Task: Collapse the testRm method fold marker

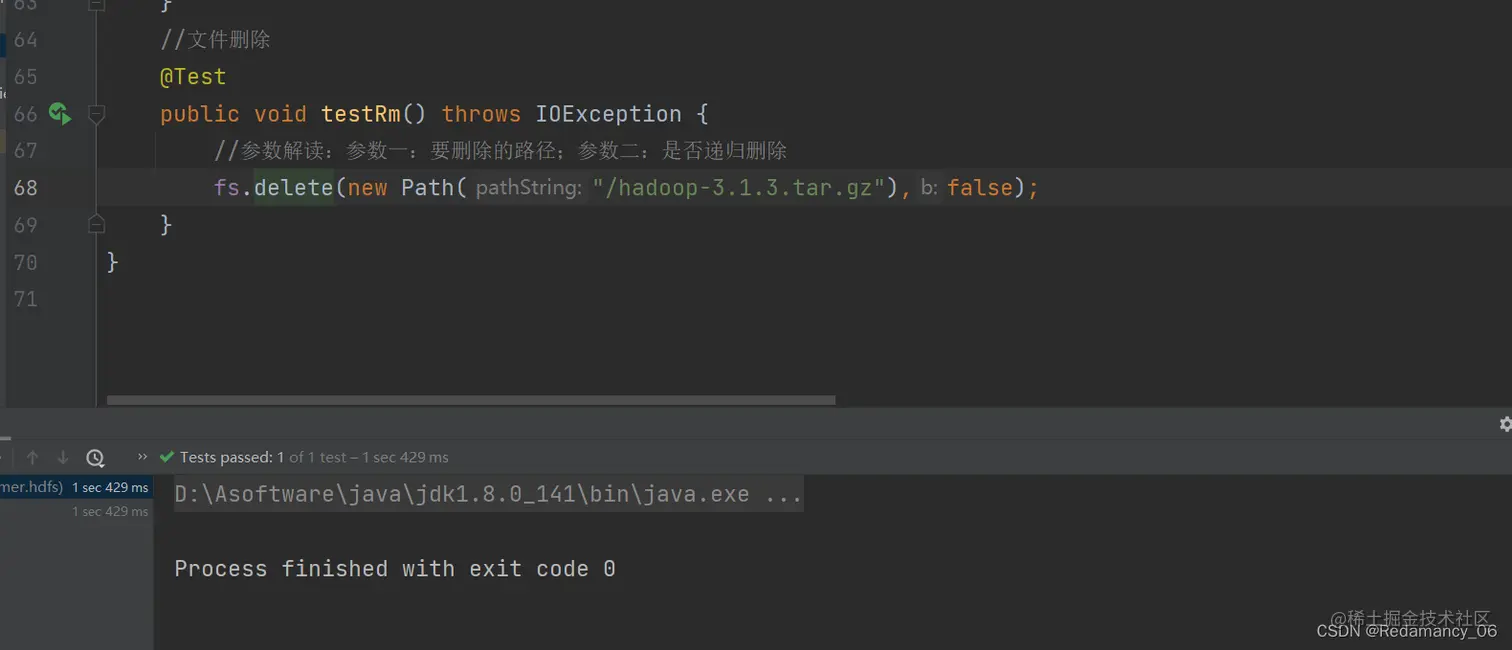Action: point(97,114)
